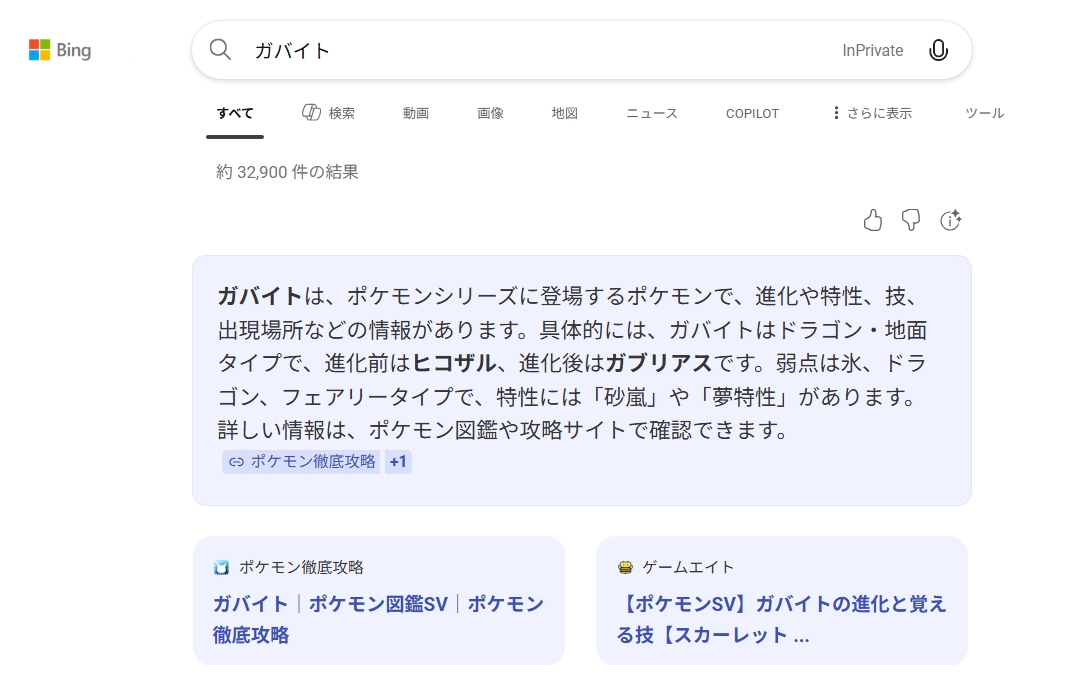Click the Bing logo
This screenshot has height=692, width=1076.
click(60, 50)
